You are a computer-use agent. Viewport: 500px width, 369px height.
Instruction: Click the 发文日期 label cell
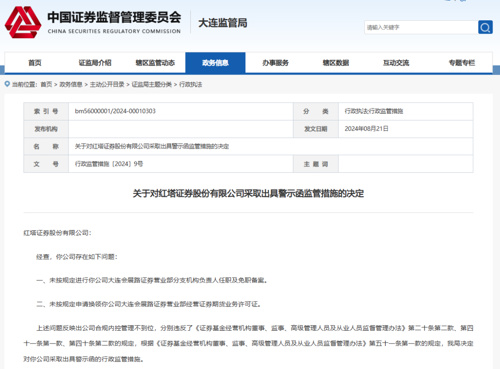click(316, 129)
